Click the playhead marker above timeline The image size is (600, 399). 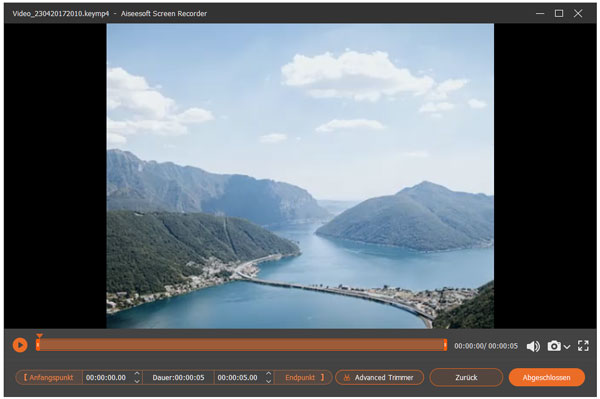coord(39,336)
